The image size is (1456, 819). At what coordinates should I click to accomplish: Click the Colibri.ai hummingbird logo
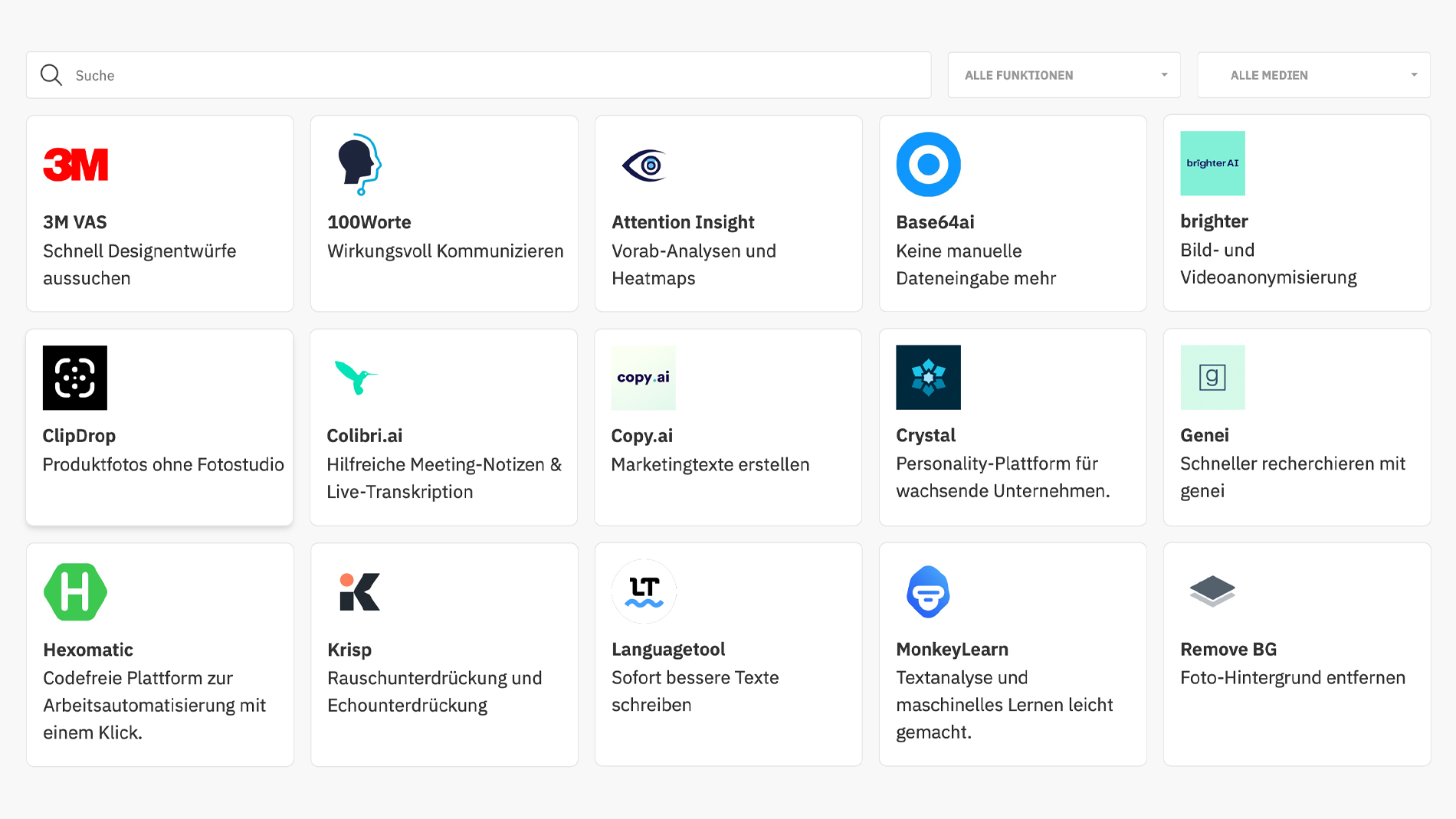(356, 377)
